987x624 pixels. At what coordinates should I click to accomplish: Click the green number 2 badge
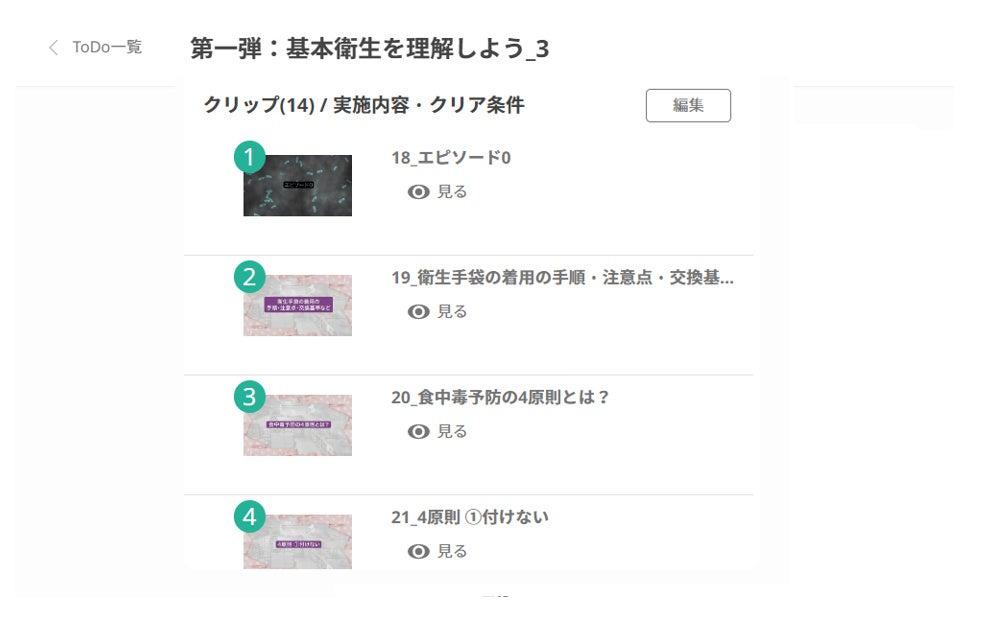(x=250, y=277)
